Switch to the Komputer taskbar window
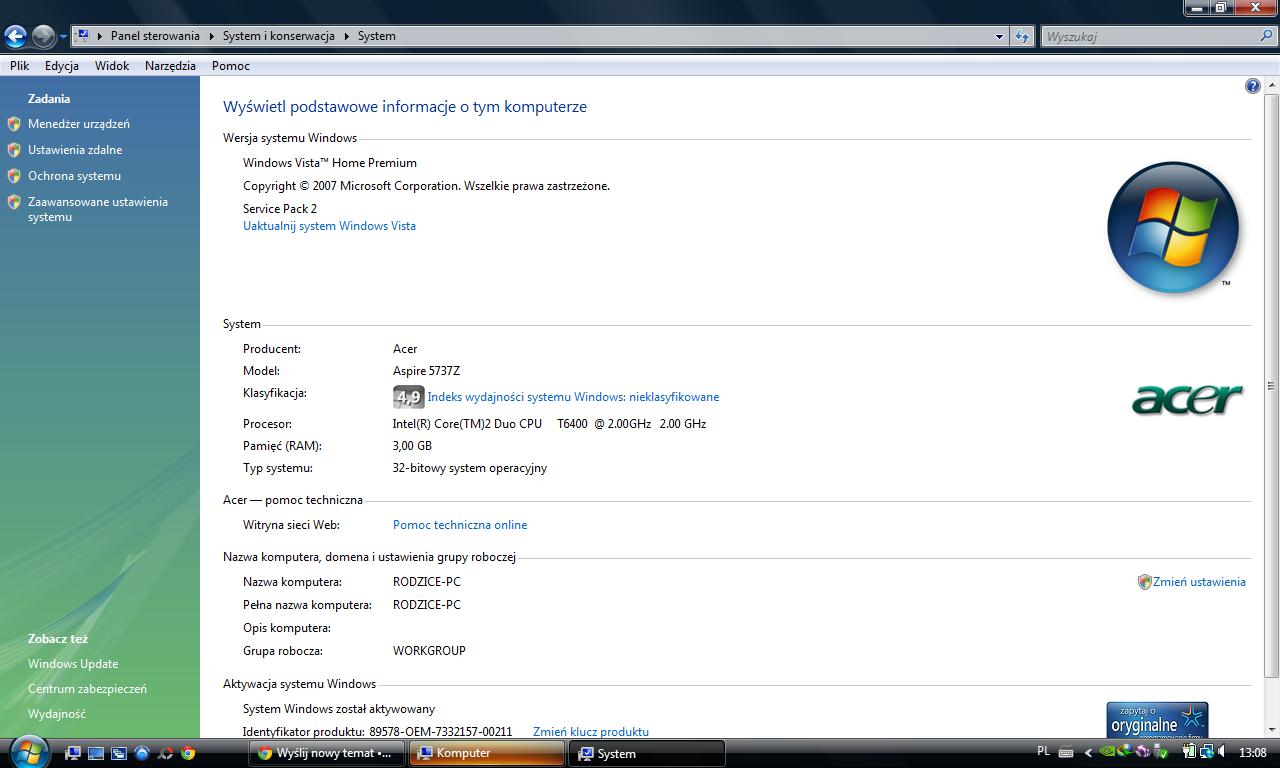1280x768 pixels. [x=486, y=753]
